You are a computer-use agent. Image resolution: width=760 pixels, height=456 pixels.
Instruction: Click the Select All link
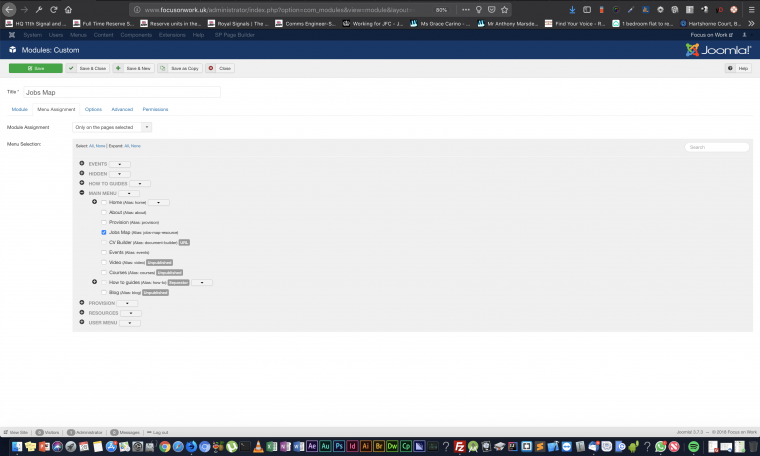(91, 146)
